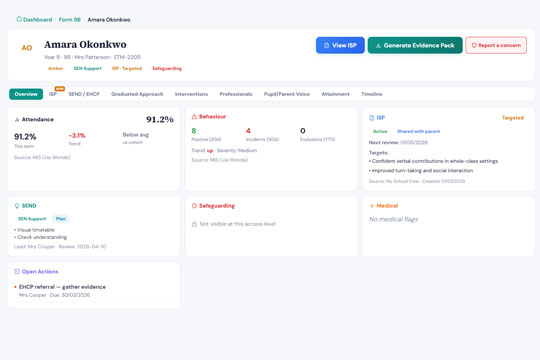Viewport: 540px width, 360px height.
Task: Select the Amber status tag
Action: 55,68
